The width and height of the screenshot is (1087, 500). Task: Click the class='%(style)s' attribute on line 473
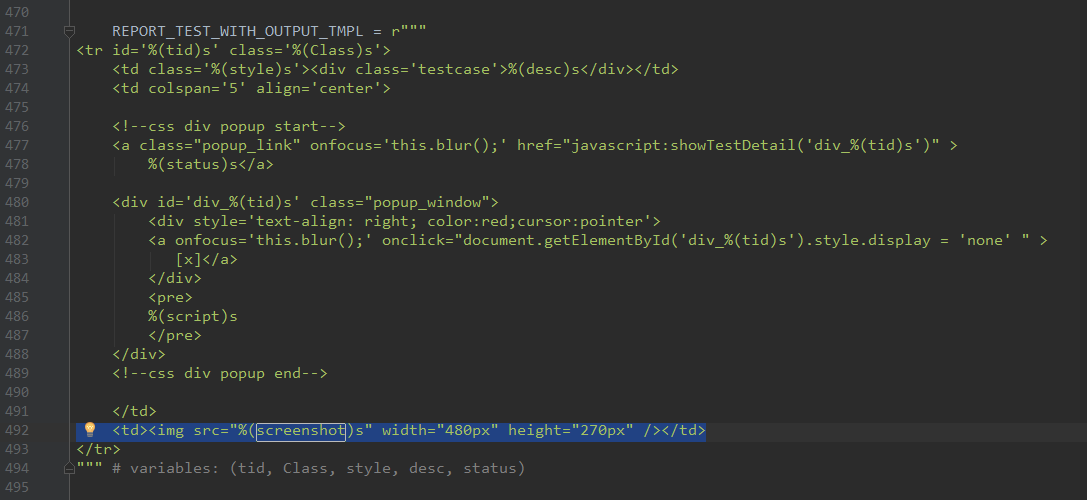pyautogui.click(x=225, y=69)
